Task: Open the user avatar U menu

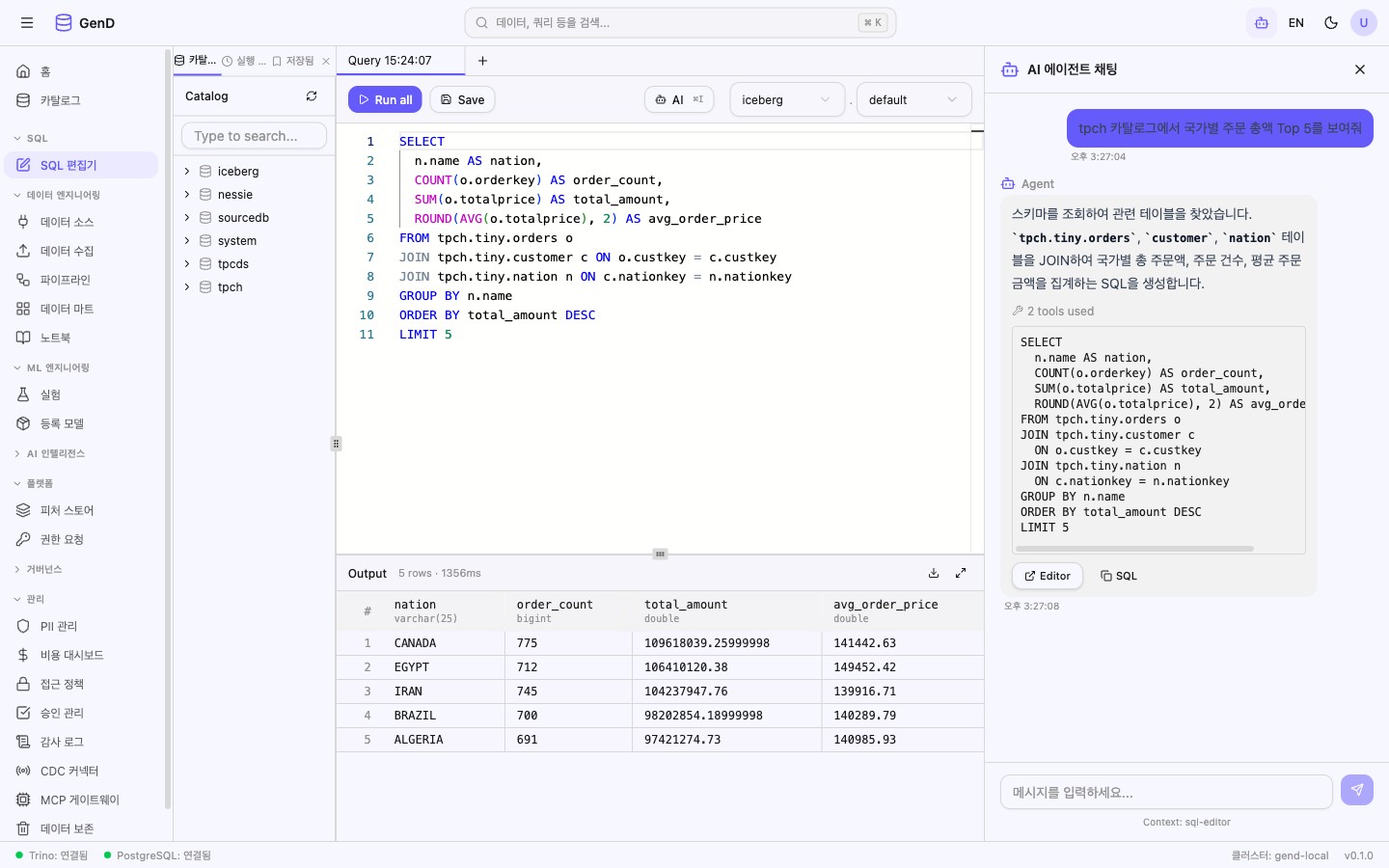Action: 1364,23
